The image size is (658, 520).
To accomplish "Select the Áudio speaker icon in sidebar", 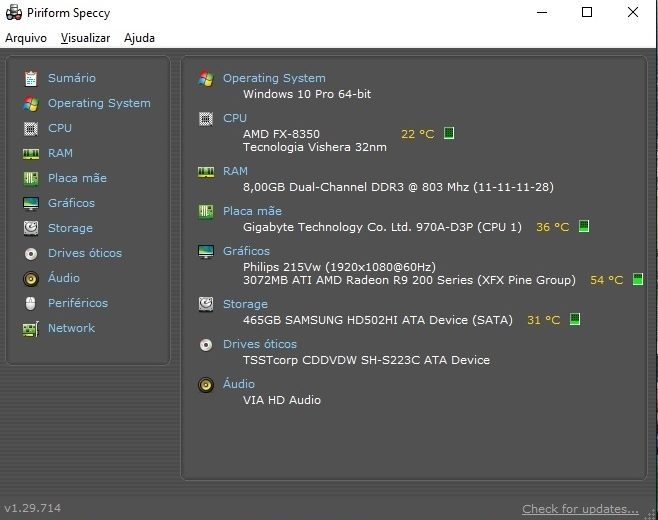I will pos(31,279).
